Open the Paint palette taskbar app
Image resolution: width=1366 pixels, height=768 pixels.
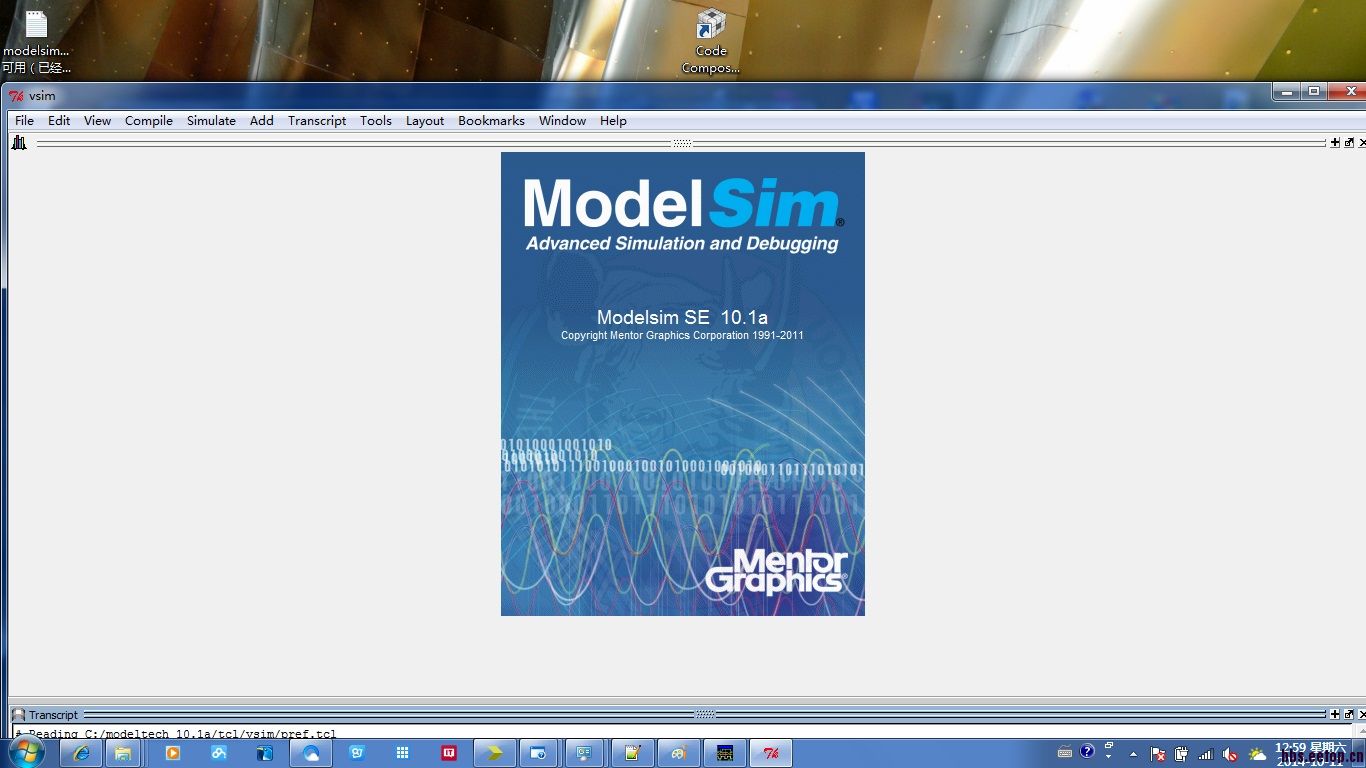pos(678,753)
